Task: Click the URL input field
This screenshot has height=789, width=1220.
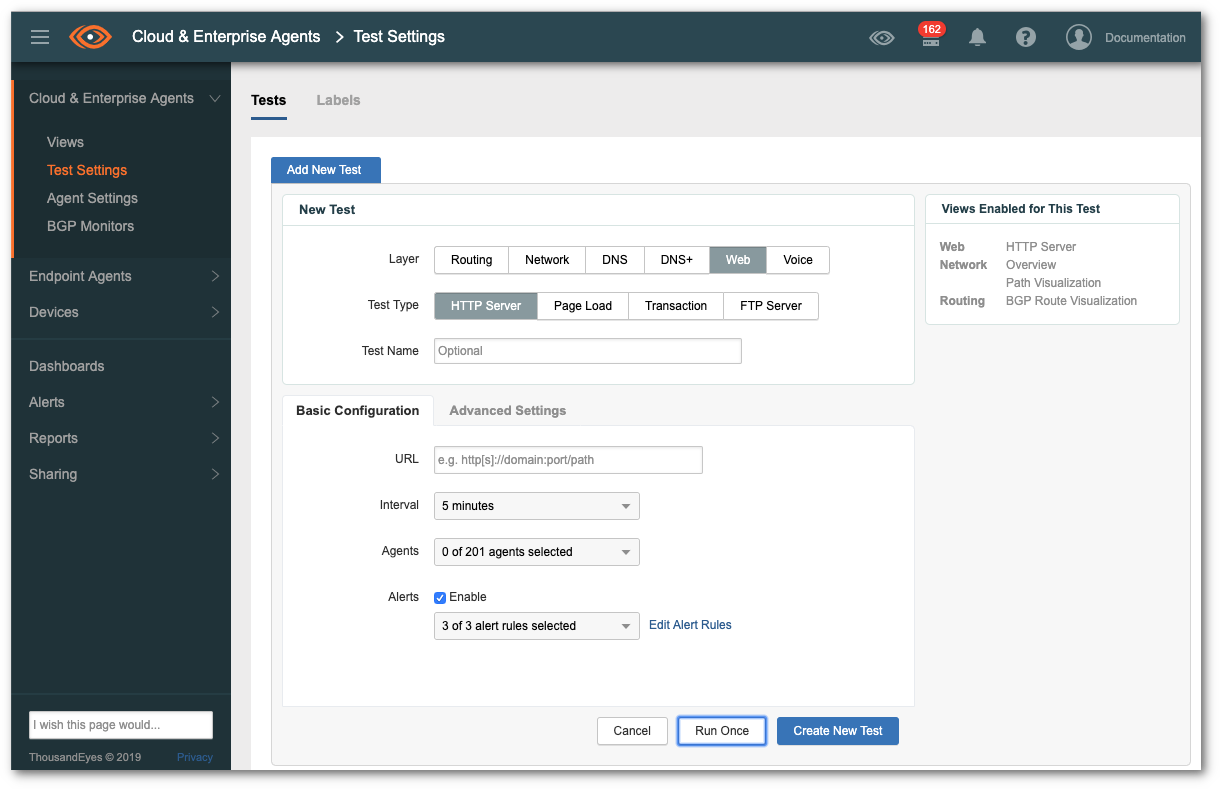Action: click(567, 460)
